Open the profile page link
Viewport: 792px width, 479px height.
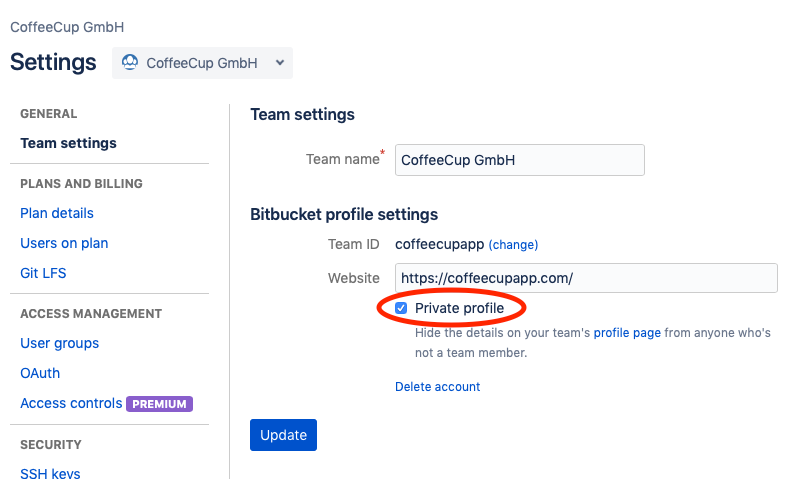pyautogui.click(x=627, y=332)
